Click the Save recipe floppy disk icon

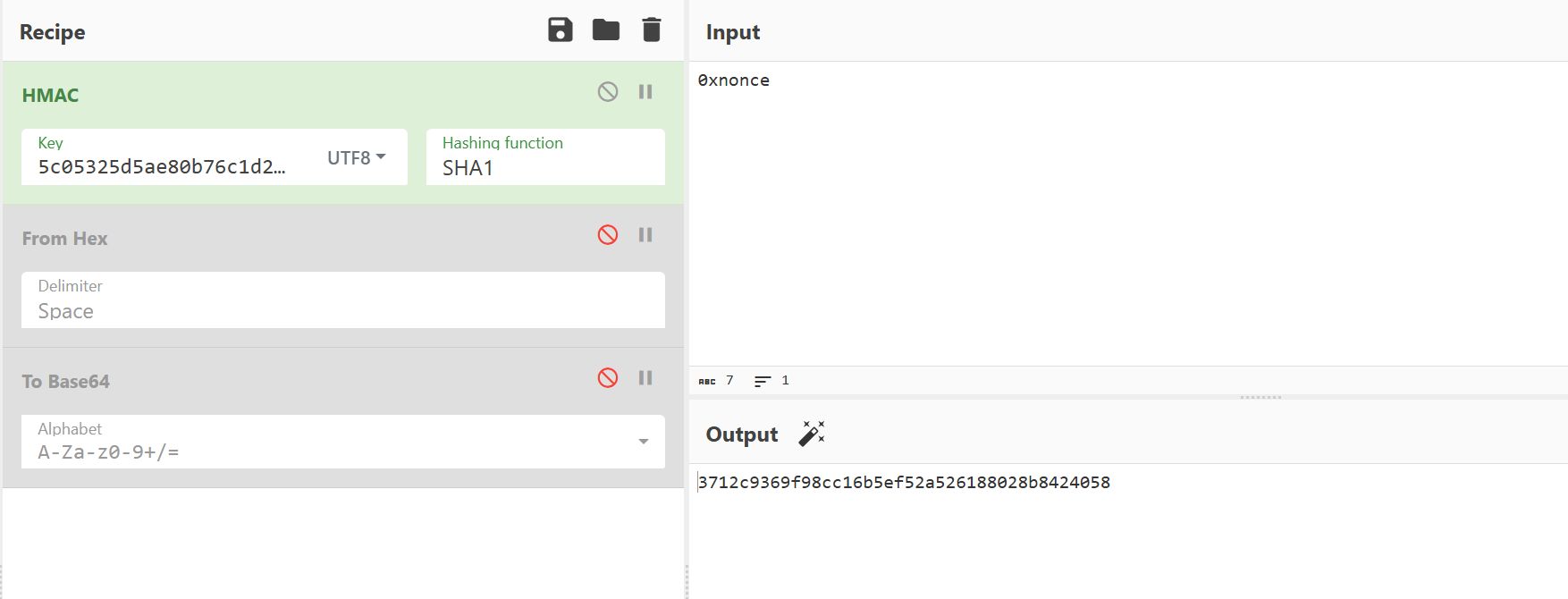pos(560,30)
